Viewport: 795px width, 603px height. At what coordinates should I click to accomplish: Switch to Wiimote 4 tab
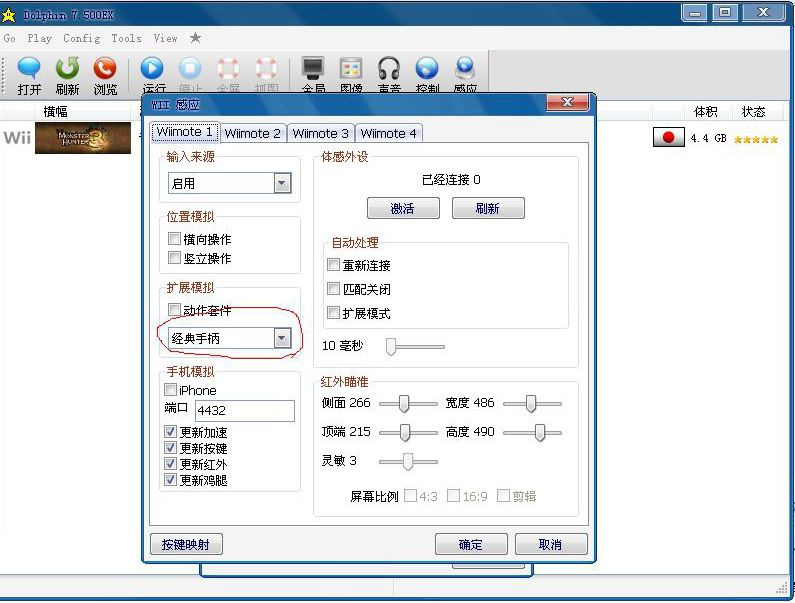(388, 133)
